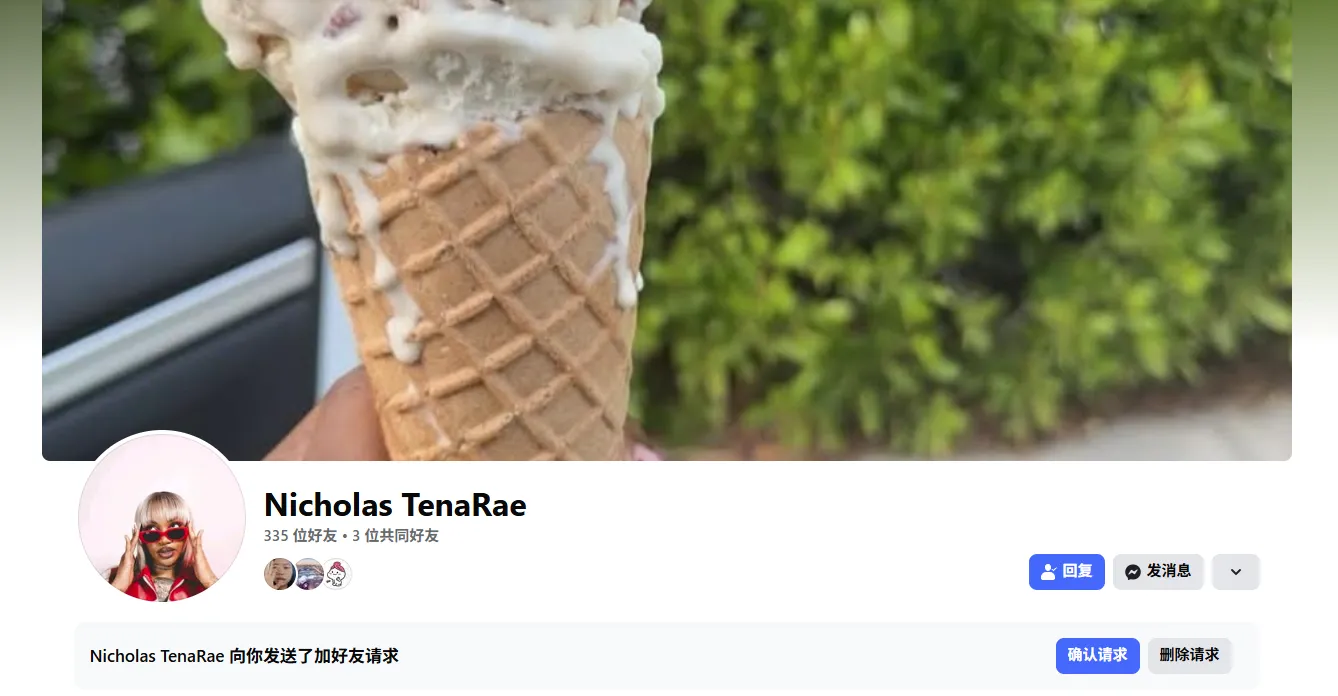
Task: Click the 回复 respond button label
Action: click(1077, 571)
